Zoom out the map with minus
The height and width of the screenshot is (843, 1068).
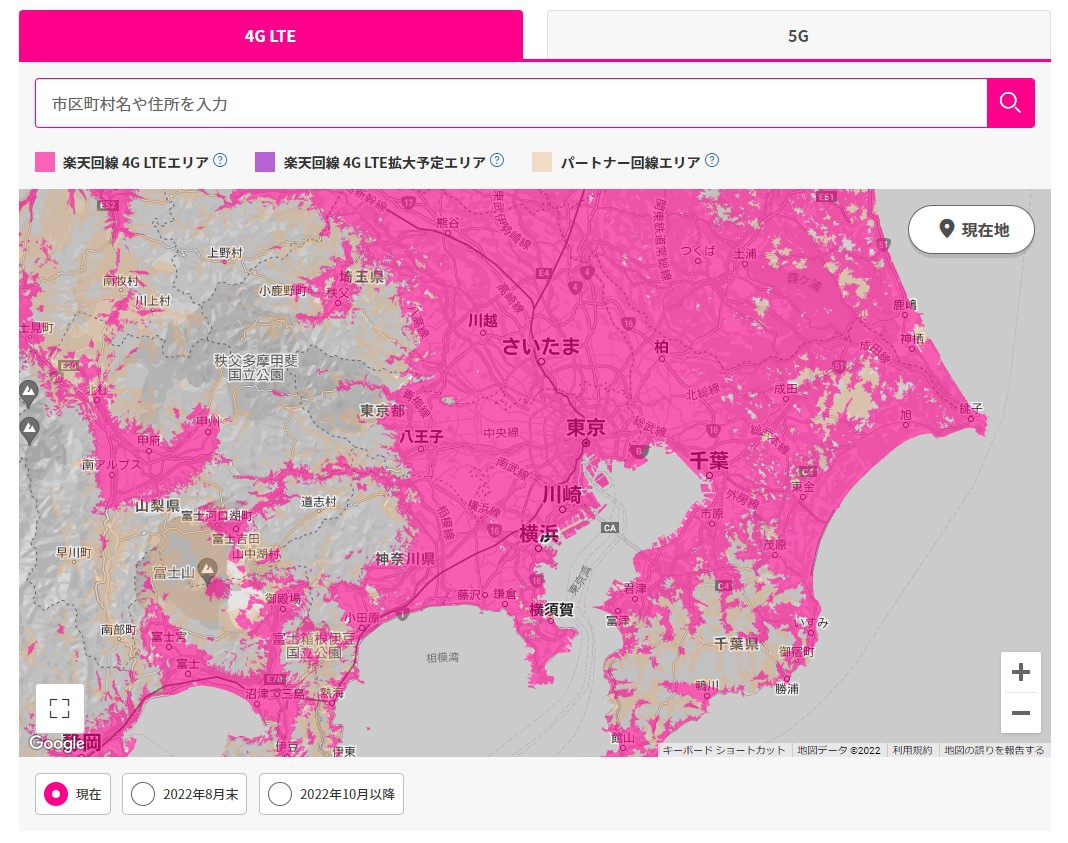click(x=1020, y=713)
